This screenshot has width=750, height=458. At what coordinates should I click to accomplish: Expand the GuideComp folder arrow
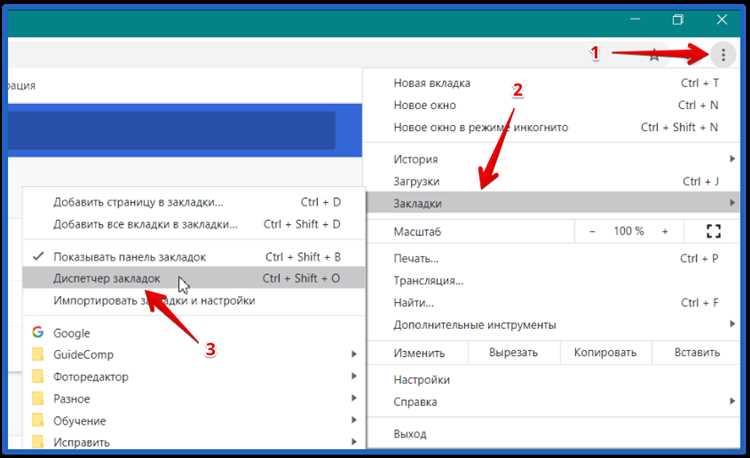(354, 354)
